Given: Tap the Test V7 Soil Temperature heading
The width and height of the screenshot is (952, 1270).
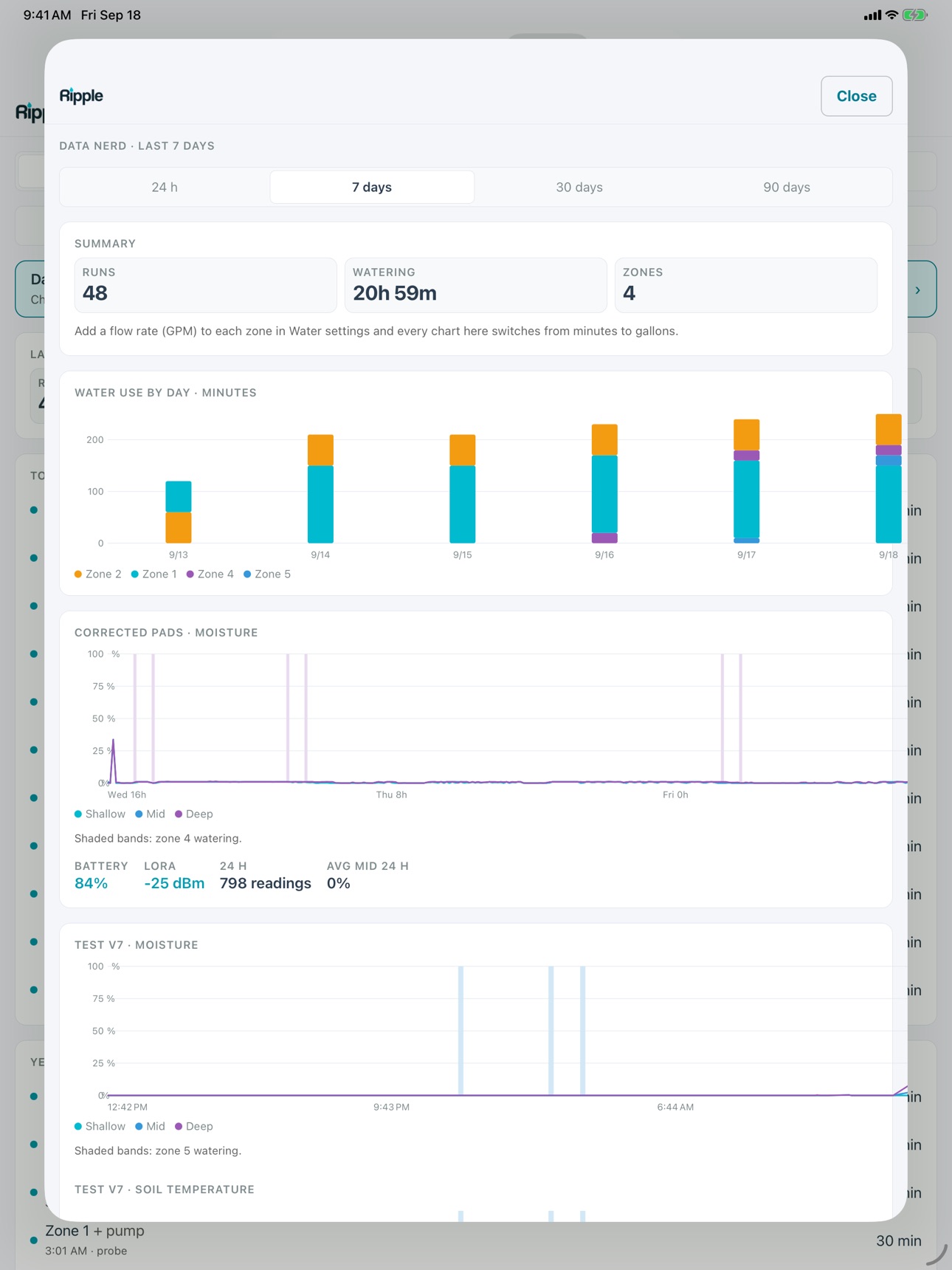Looking at the screenshot, I should pyautogui.click(x=165, y=1189).
